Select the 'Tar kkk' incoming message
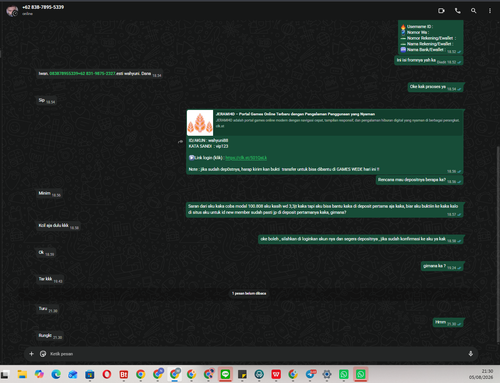Viewport: 500px width, 383px height. [x=50, y=279]
